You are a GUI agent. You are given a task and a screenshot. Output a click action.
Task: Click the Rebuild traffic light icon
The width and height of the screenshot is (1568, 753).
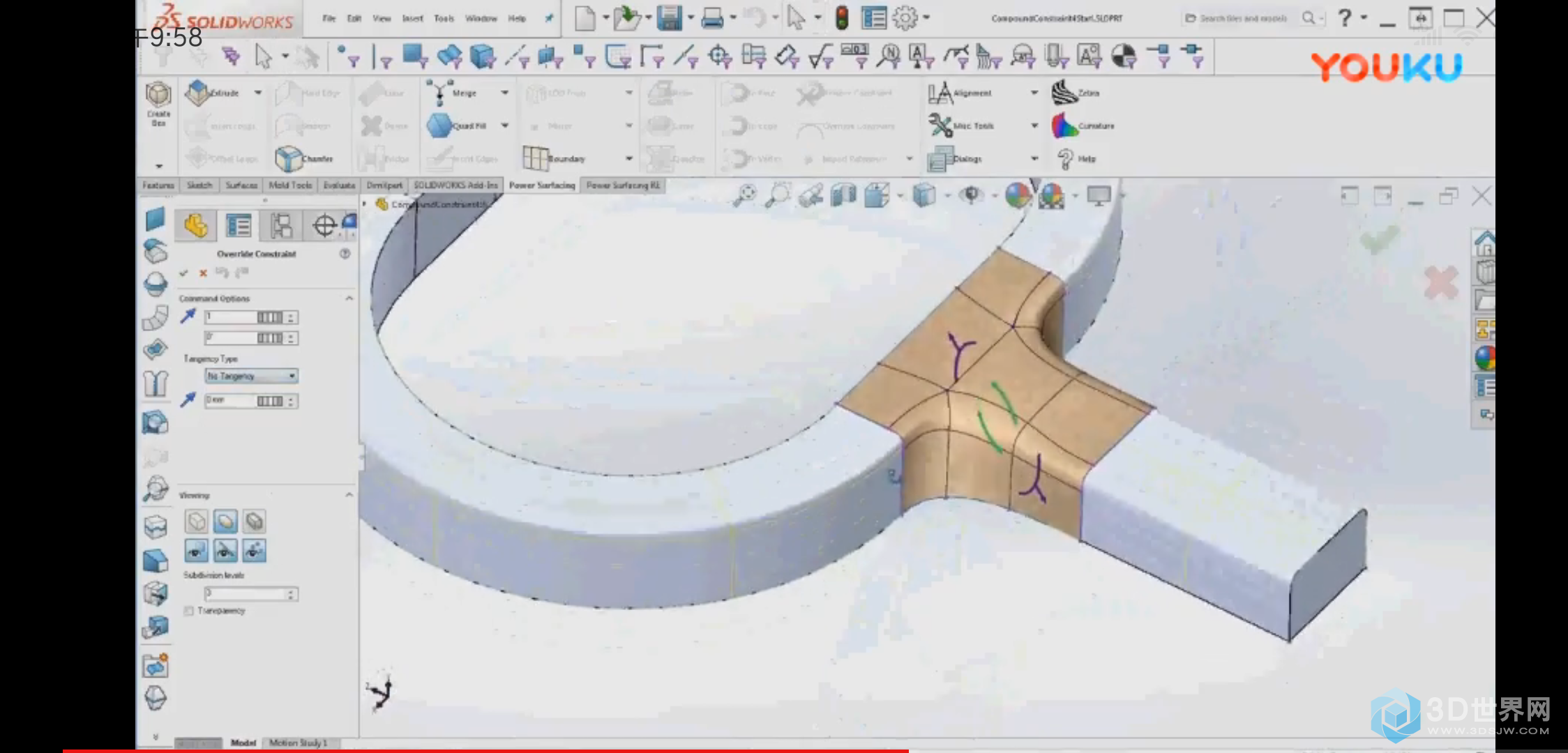pos(842,17)
